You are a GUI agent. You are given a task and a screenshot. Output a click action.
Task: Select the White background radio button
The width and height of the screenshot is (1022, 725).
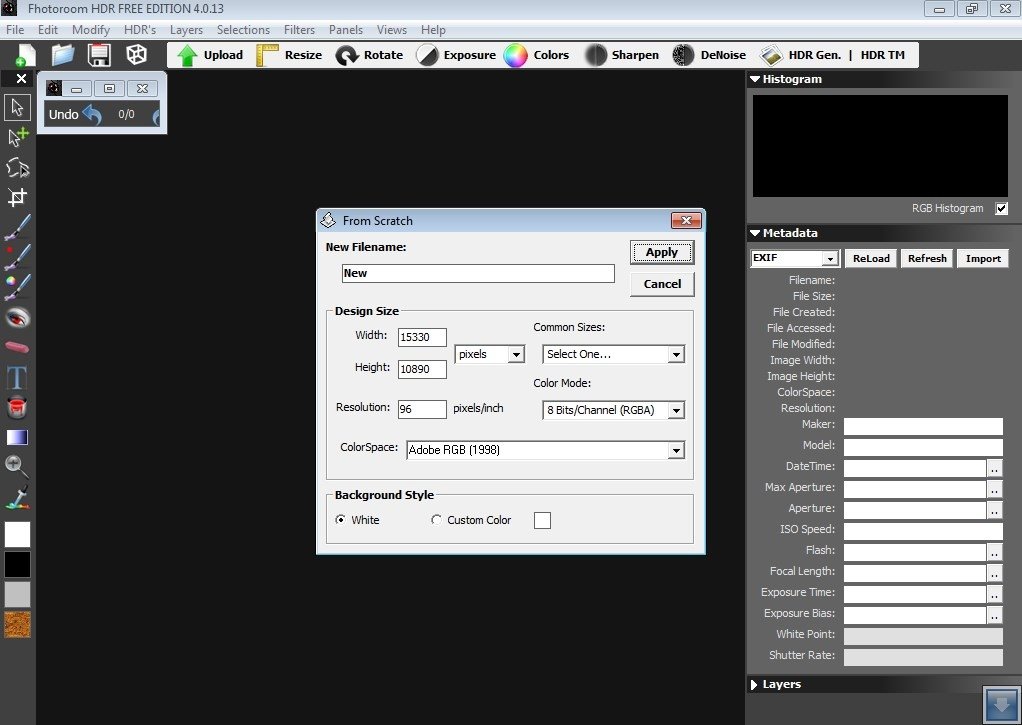tap(340, 520)
